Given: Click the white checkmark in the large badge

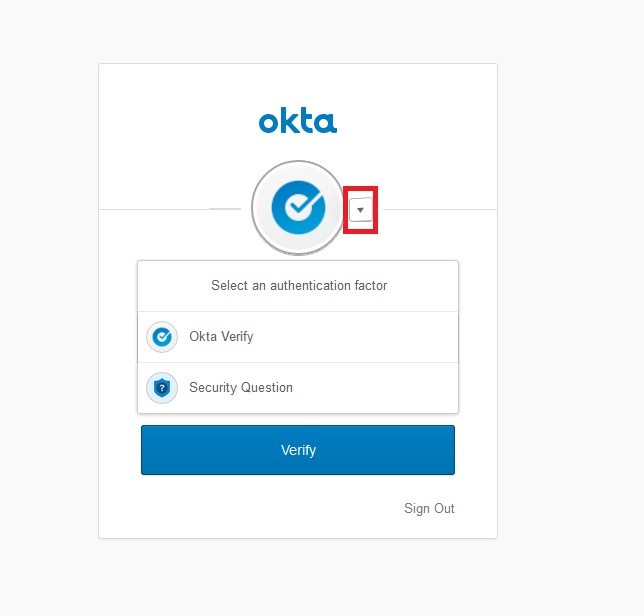Looking at the screenshot, I should (x=300, y=206).
